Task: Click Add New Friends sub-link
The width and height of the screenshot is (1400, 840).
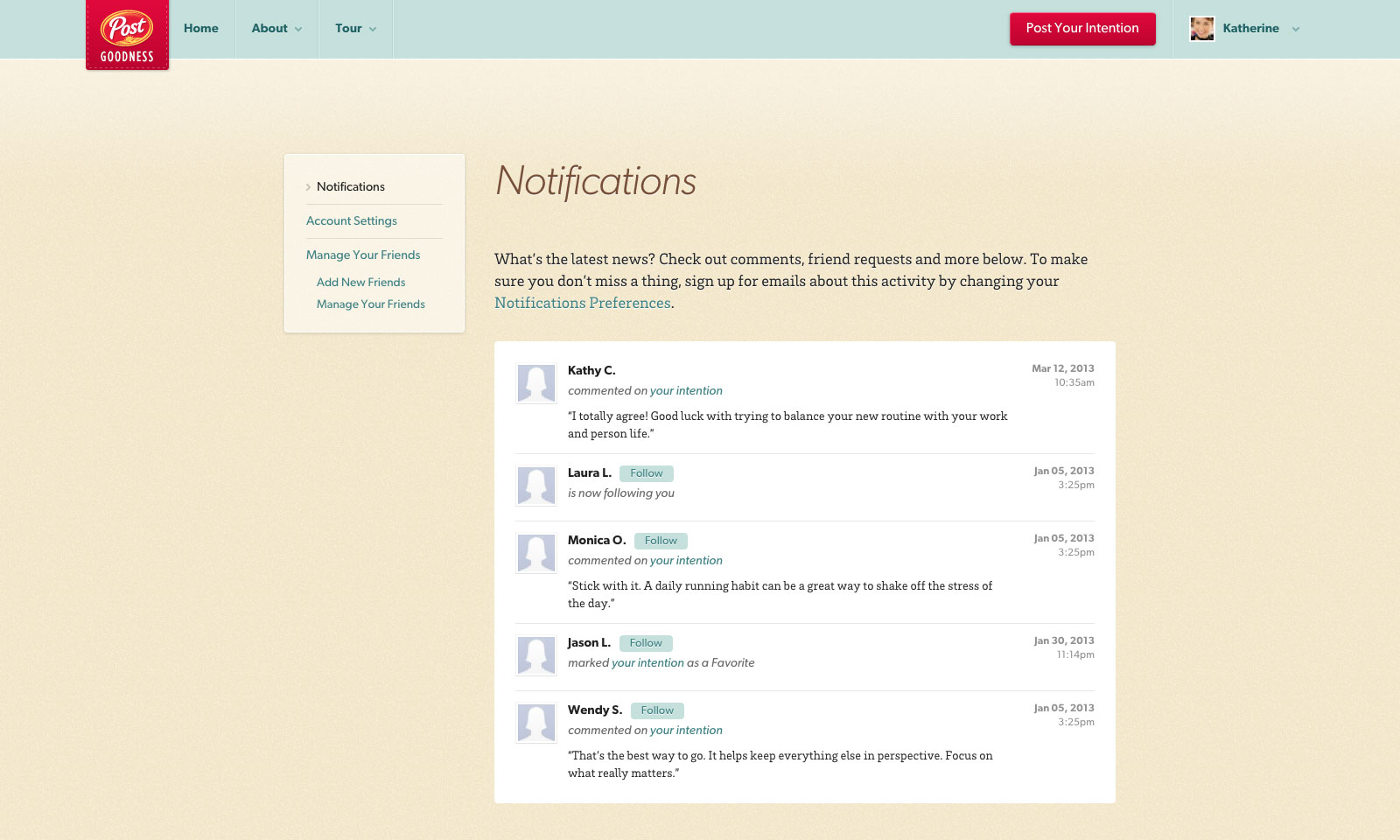Action: click(x=361, y=282)
